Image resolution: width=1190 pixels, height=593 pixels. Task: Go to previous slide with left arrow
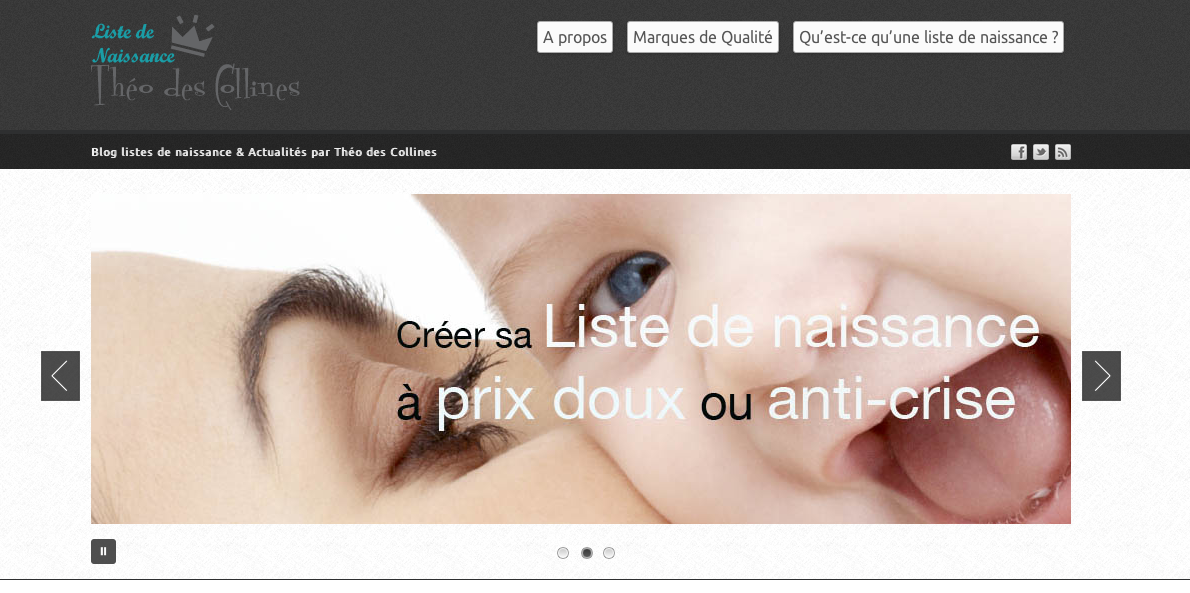60,375
